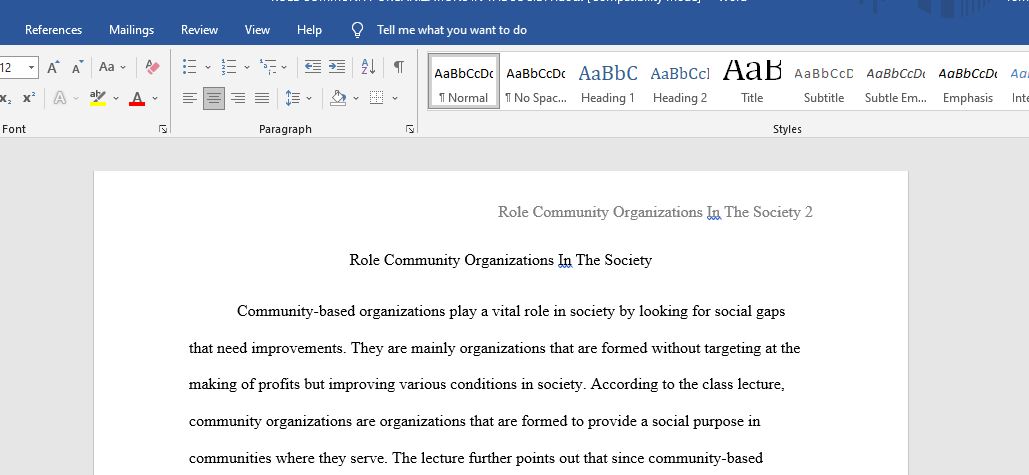Click the Increase Font Size icon

[x=53, y=67]
